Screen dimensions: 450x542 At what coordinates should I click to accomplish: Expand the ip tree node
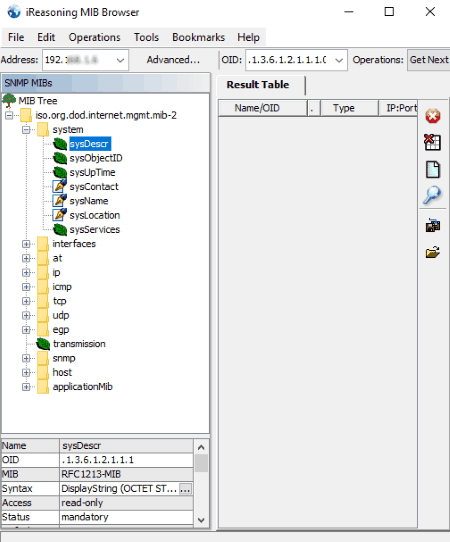[26, 272]
